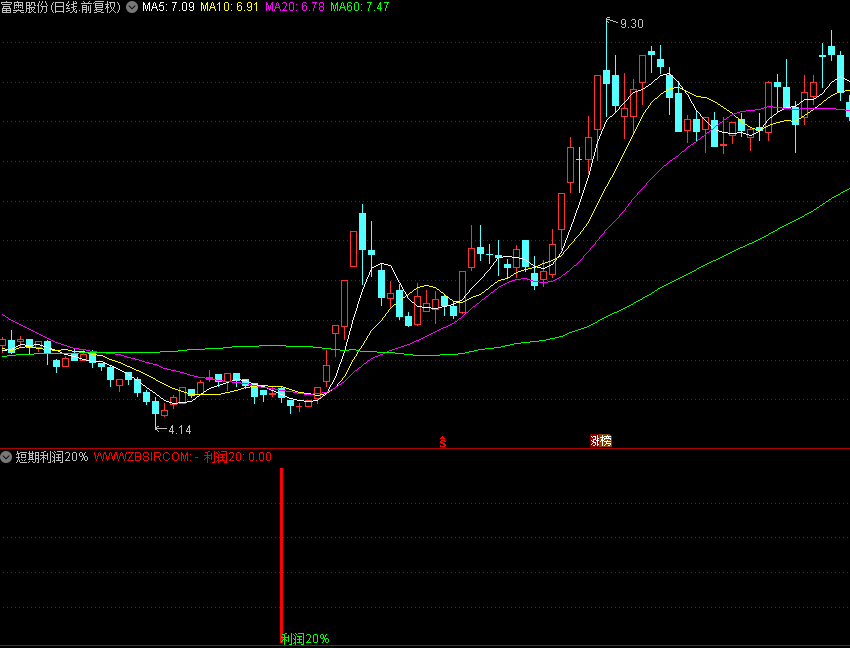Select the 富奥股份(日线.前复权) chart title

point(61,7)
